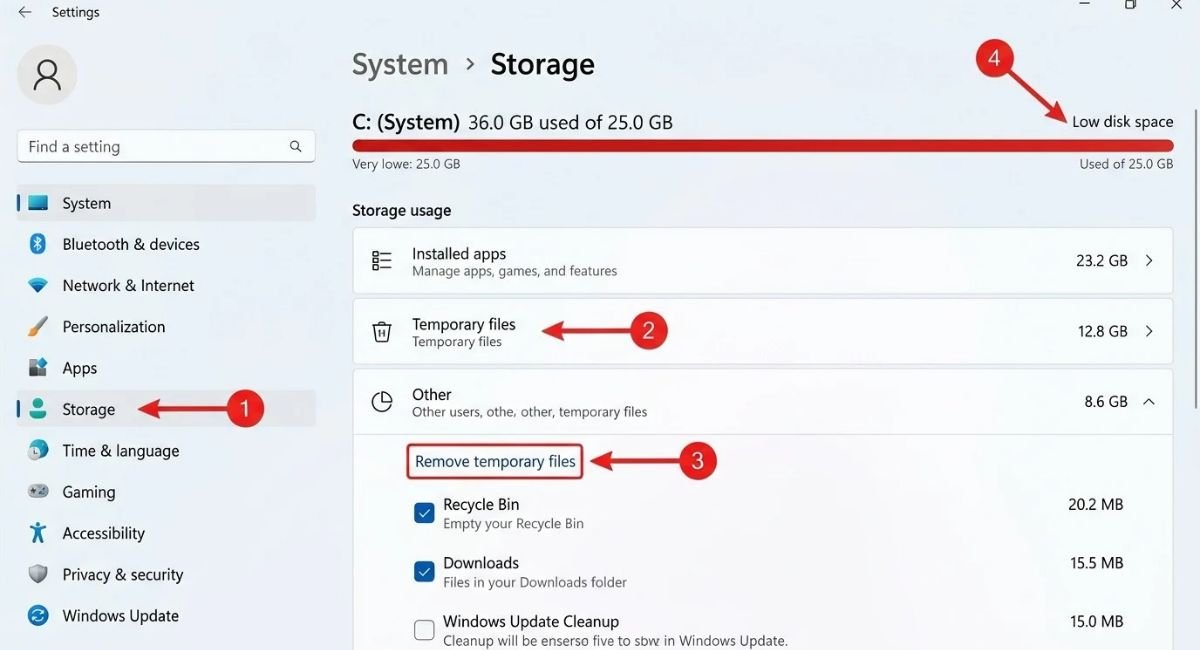Click the user profile avatar icon
Viewport: 1200px width, 650px height.
click(x=47, y=74)
